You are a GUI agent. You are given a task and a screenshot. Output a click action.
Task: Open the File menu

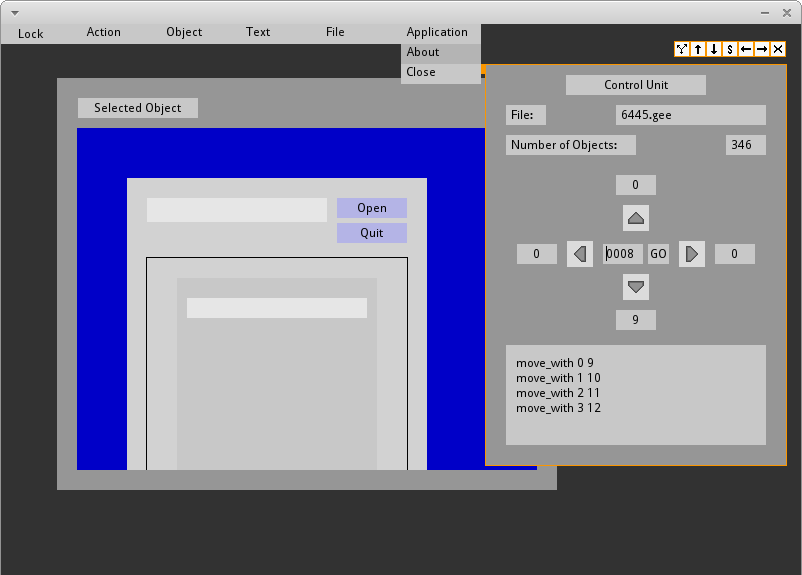(x=335, y=32)
